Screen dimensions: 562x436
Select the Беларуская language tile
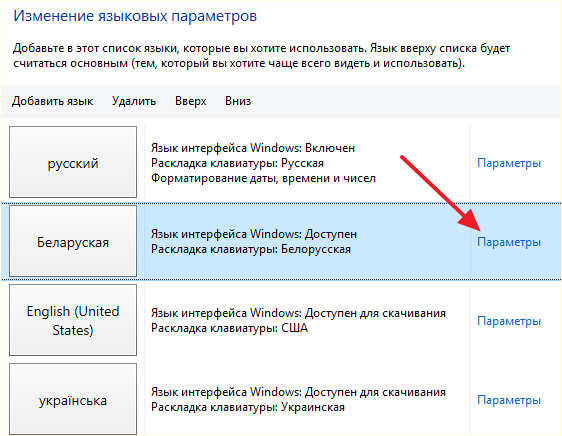(x=73, y=241)
